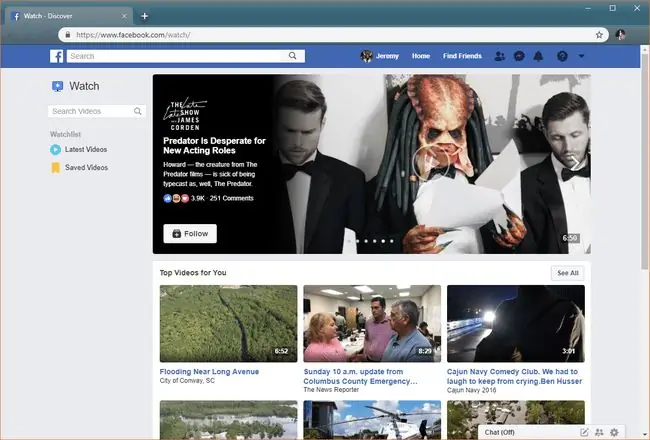Play the Predator featured video
The image size is (650, 440).
[x=430, y=162]
